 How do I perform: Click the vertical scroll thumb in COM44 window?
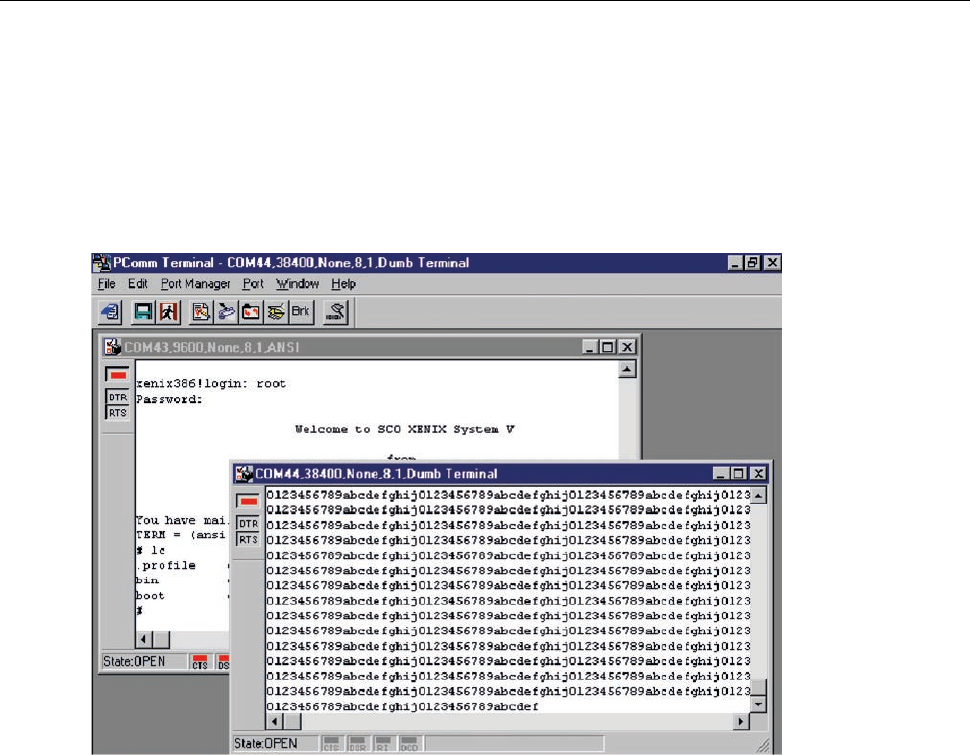coord(758,688)
